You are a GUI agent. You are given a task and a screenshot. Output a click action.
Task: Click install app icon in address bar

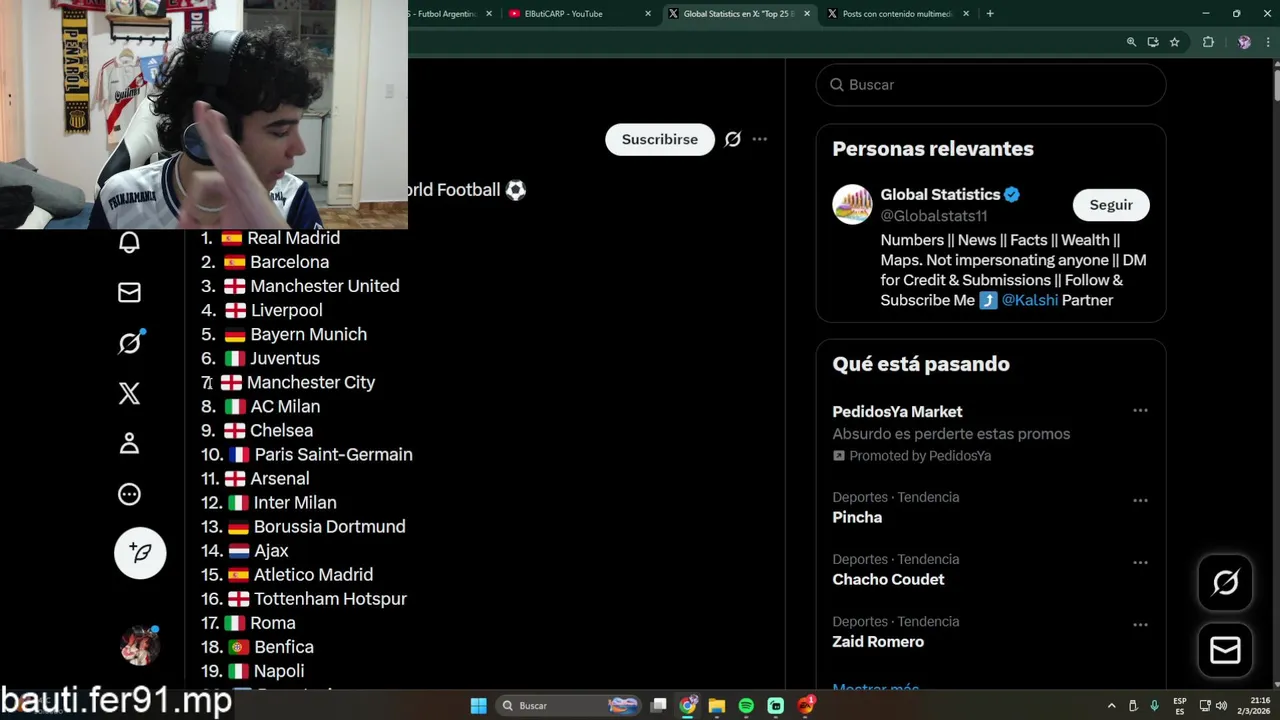click(x=1153, y=42)
